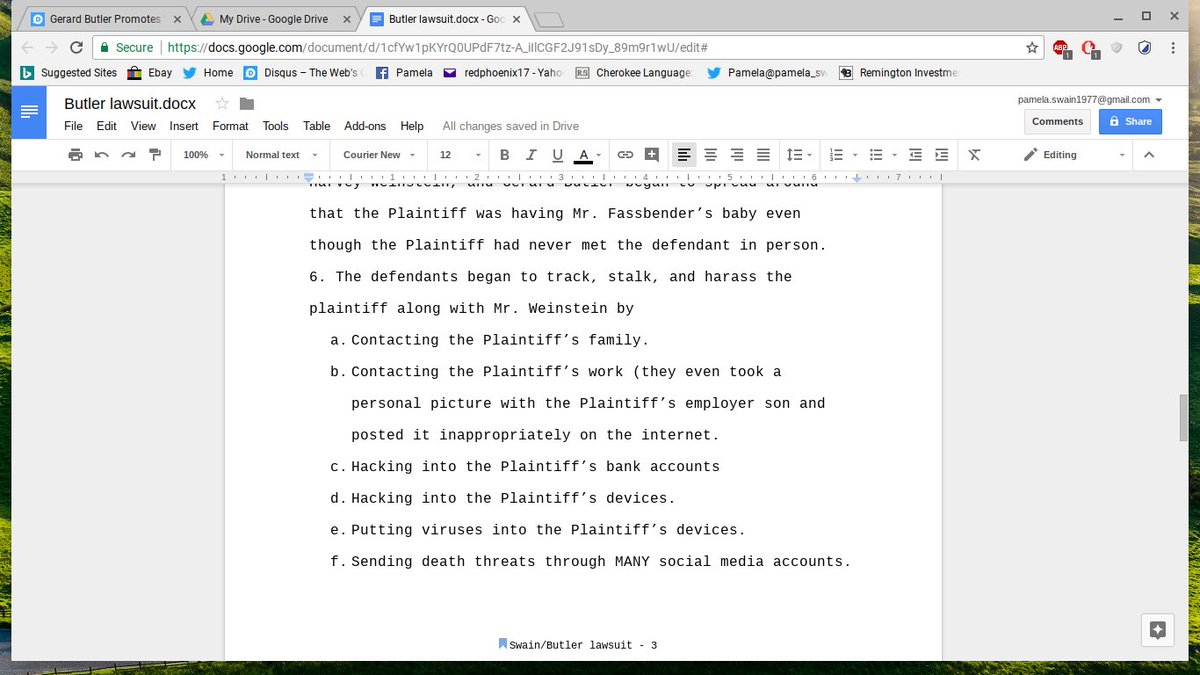Image resolution: width=1200 pixels, height=675 pixels.
Task: Bookmark this page with the star icon
Action: (x=1032, y=47)
